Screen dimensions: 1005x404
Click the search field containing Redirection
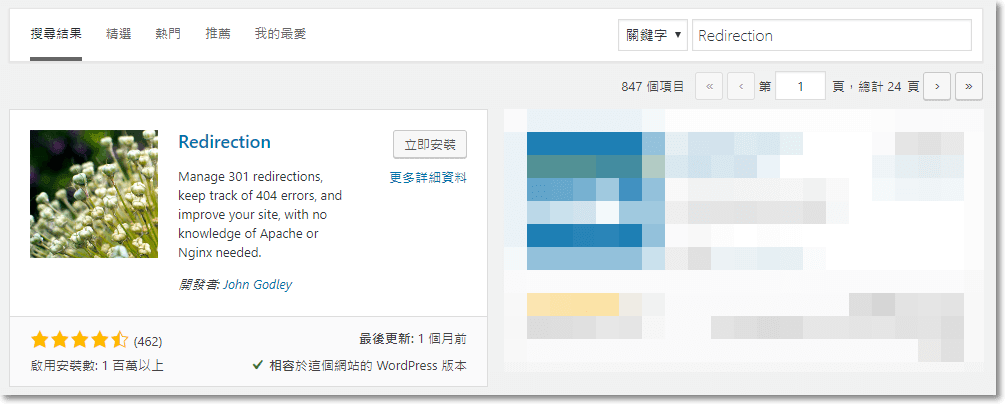pos(832,35)
